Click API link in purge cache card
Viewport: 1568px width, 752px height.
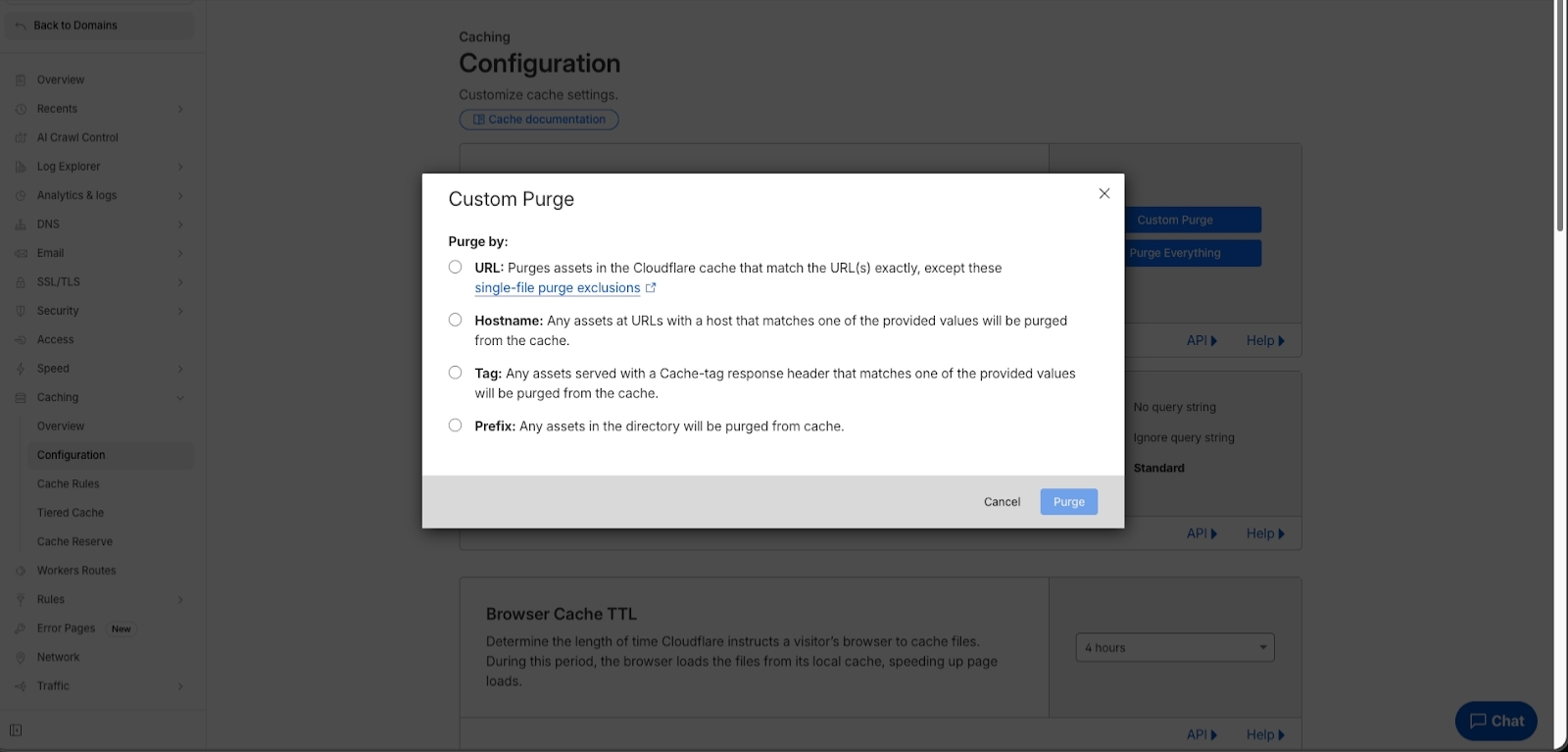click(1201, 341)
